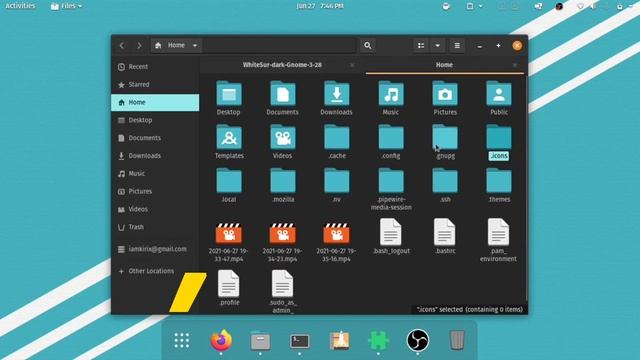Select the .pam_environment file
The width and height of the screenshot is (640, 360).
coord(498,232)
